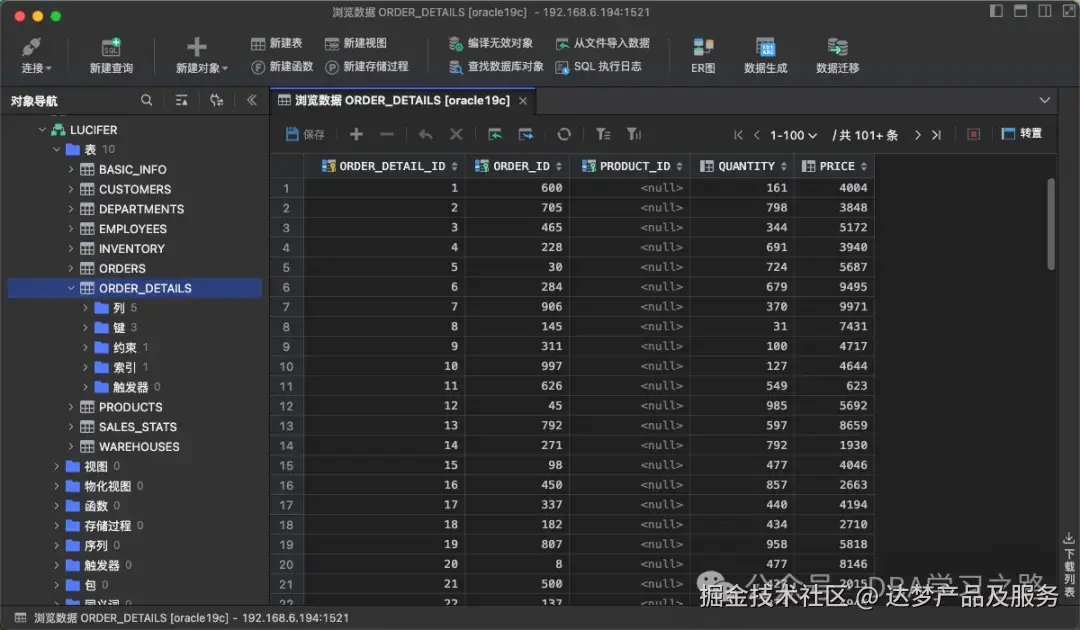Select the 存储过程 folder
The width and height of the screenshot is (1080, 630).
click(x=107, y=526)
